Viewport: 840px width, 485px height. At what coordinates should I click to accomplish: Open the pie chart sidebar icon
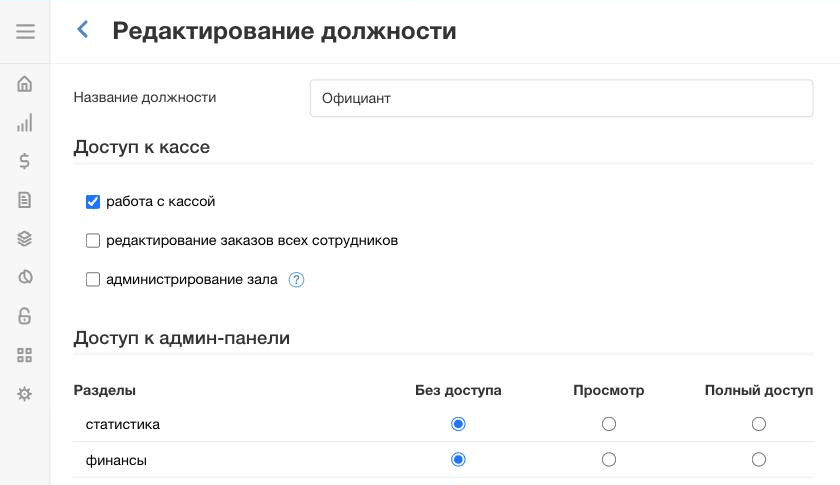[x=25, y=277]
